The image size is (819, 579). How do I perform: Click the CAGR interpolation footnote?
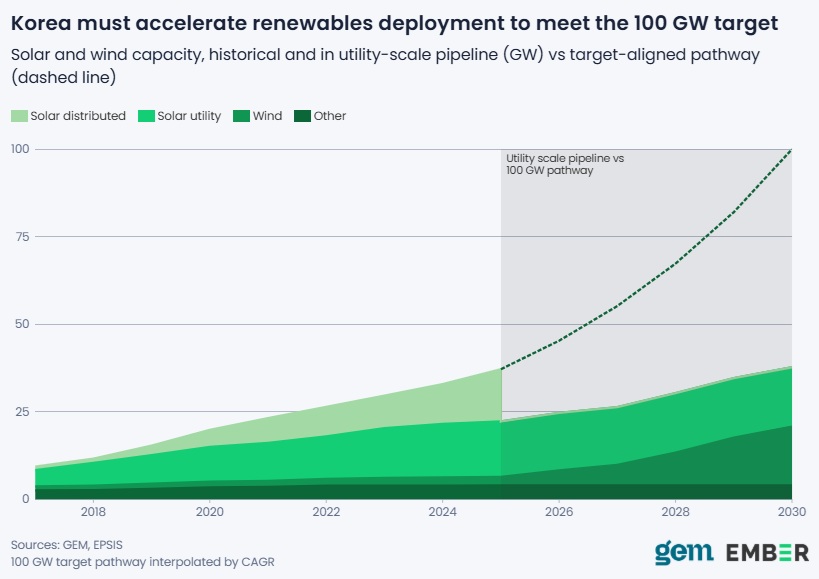coord(143,562)
